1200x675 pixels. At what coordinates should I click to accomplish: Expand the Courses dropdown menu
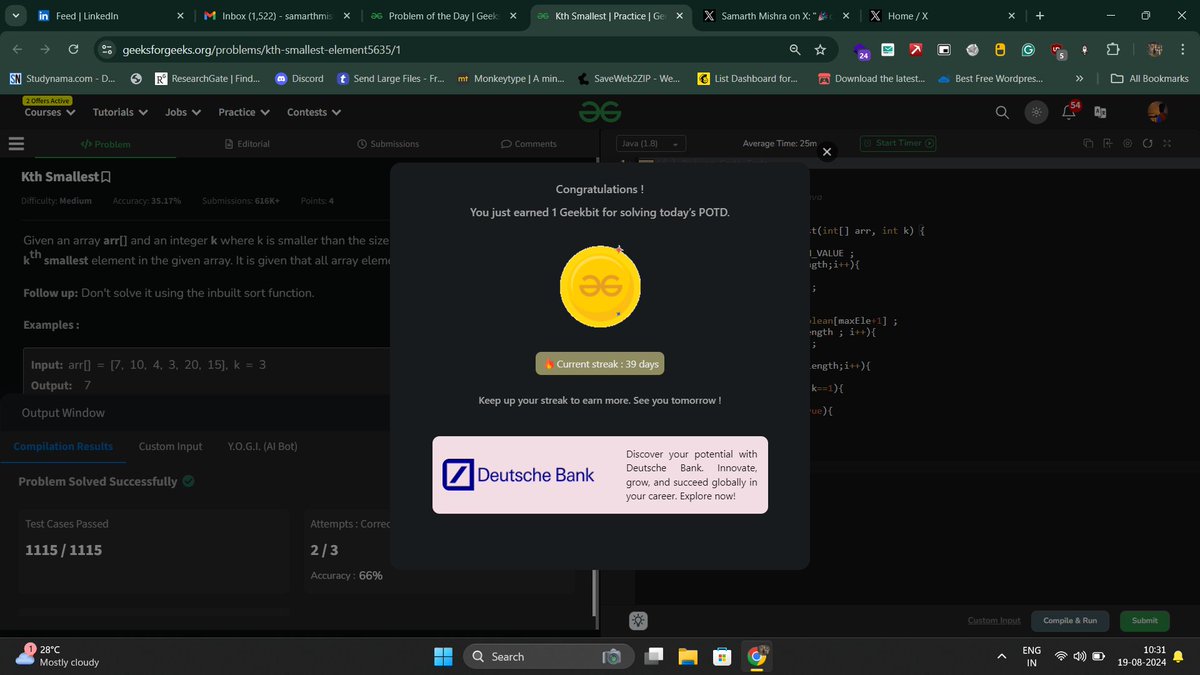[50, 112]
